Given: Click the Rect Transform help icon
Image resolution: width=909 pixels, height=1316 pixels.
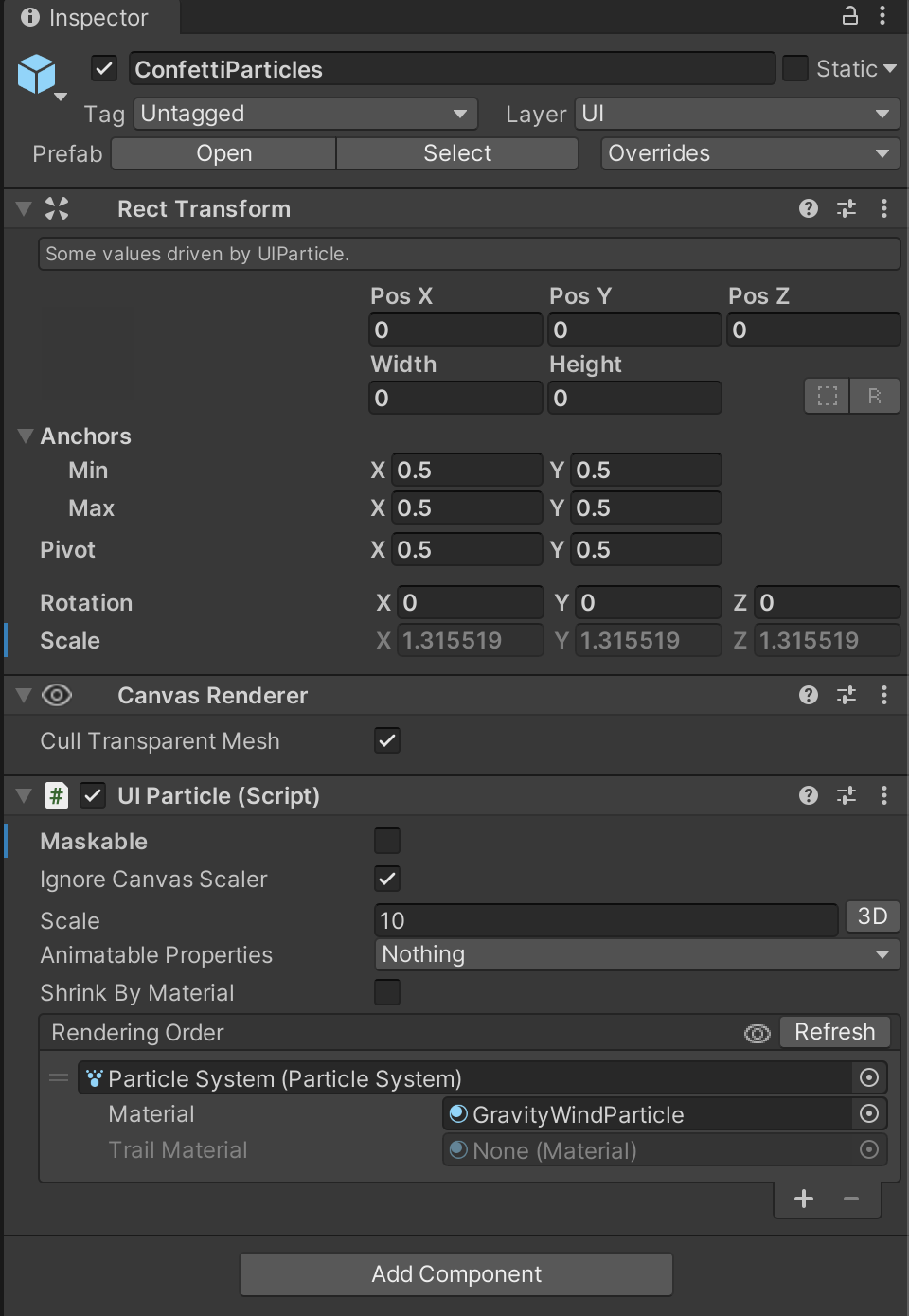Looking at the screenshot, I should pyautogui.click(x=808, y=208).
